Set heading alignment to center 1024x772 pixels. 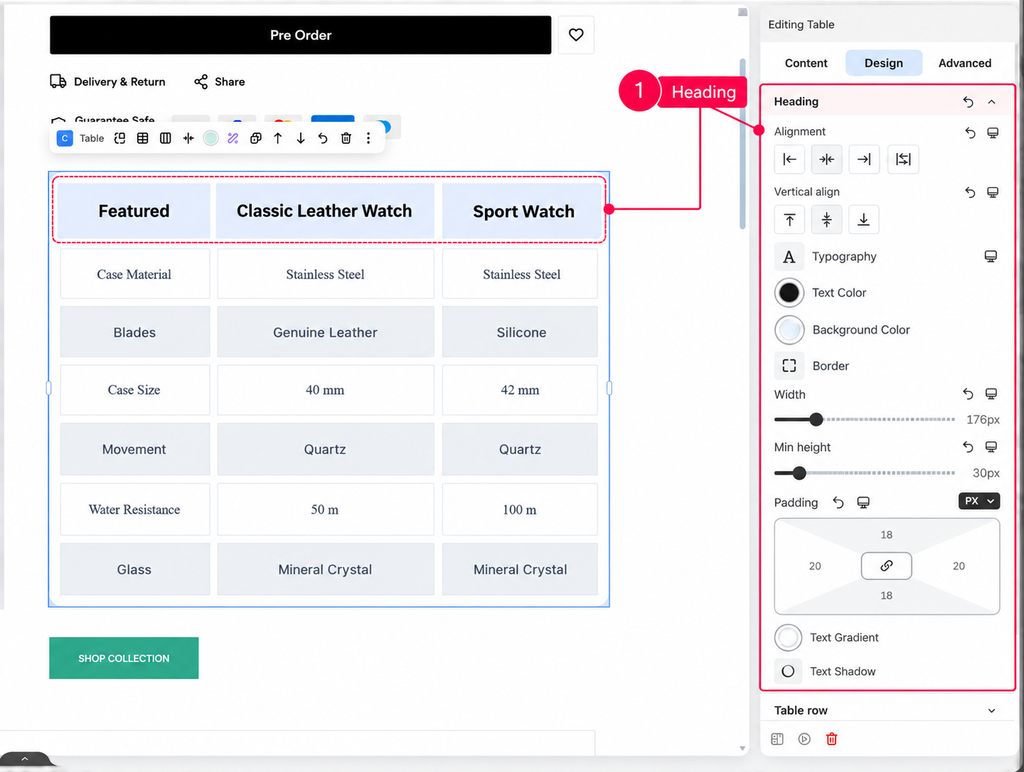(x=827, y=159)
